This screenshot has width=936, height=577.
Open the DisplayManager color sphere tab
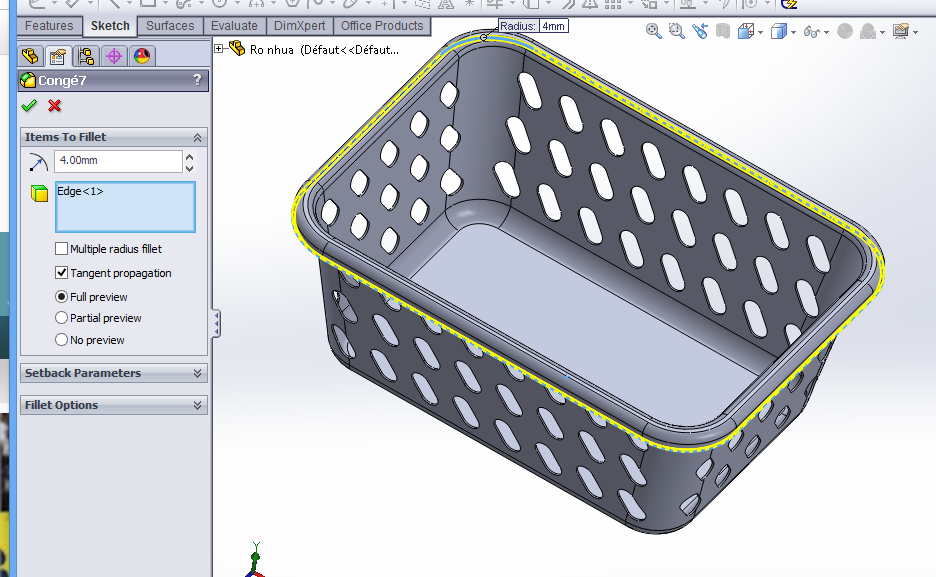(x=142, y=56)
